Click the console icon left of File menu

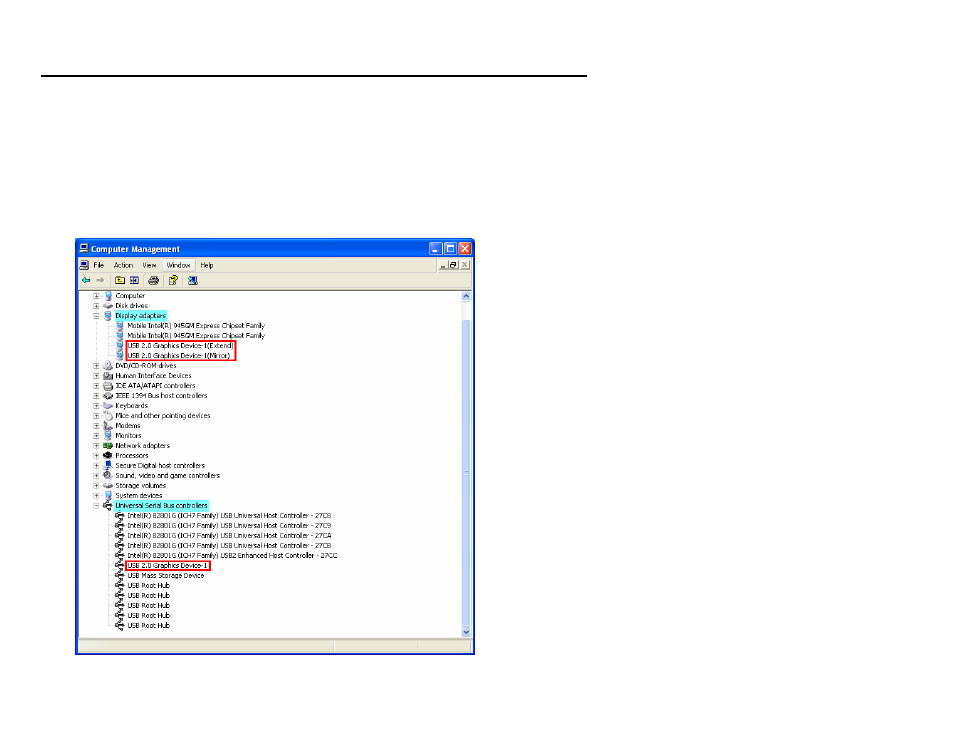coord(85,265)
